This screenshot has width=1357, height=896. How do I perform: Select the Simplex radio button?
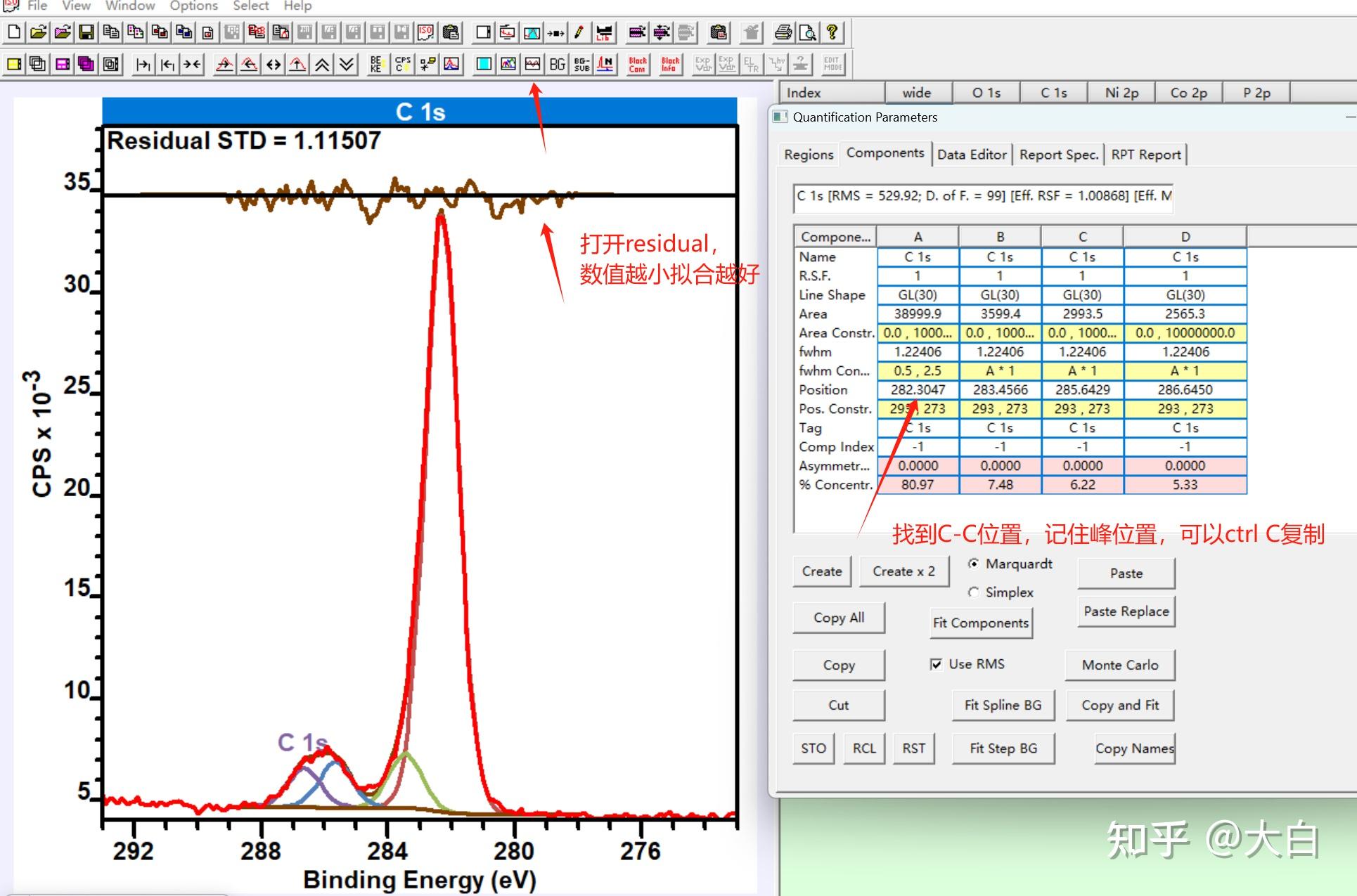click(974, 592)
